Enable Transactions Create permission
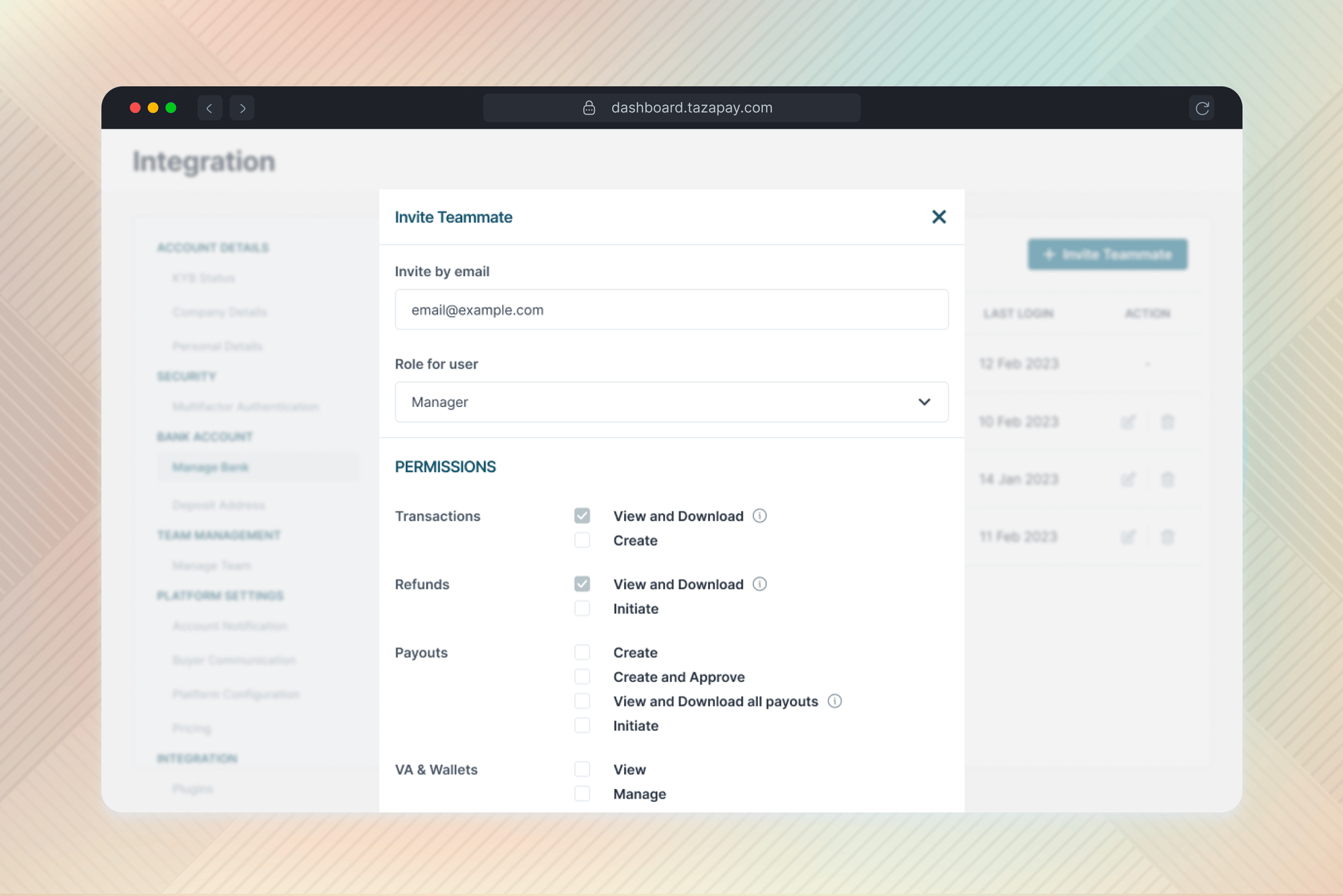The image size is (1343, 896). click(582, 540)
